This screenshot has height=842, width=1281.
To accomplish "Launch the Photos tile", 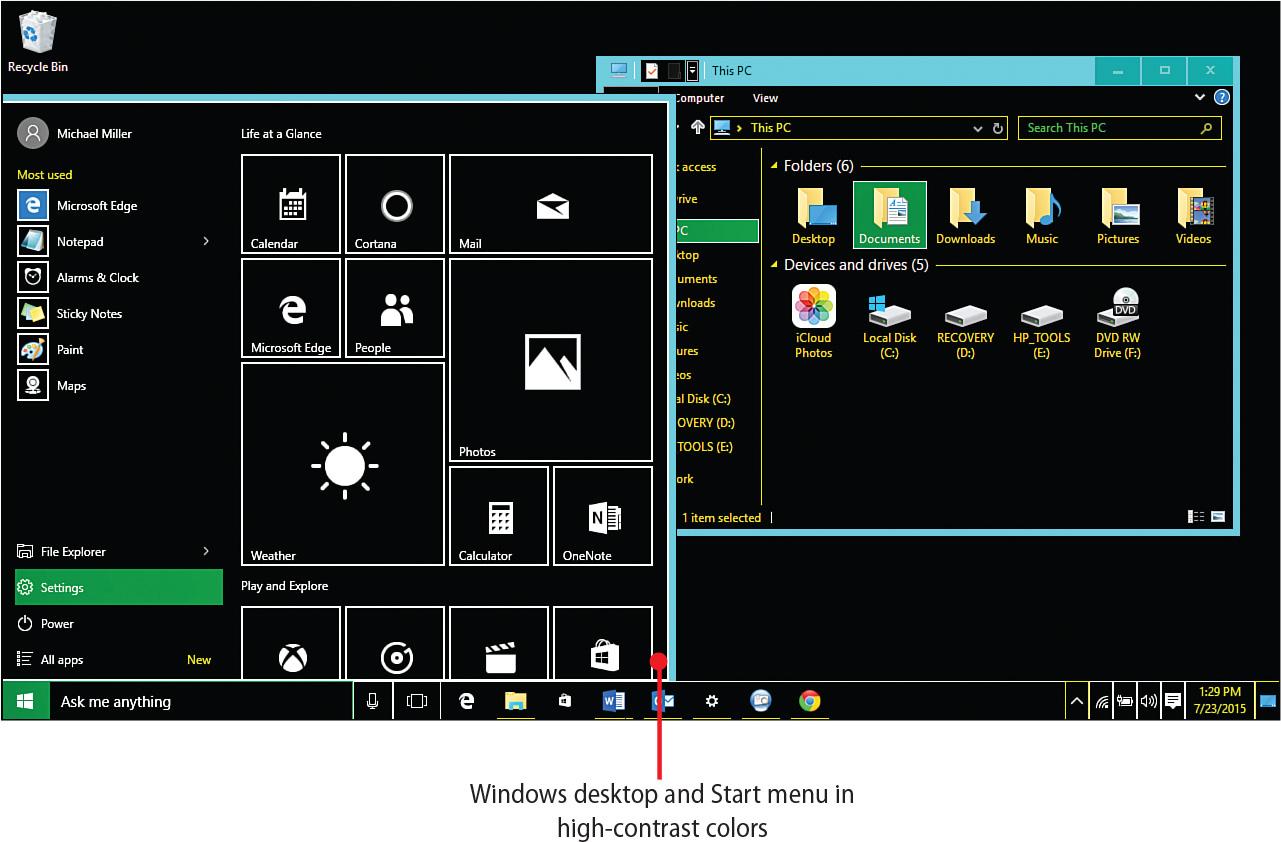I will pyautogui.click(x=550, y=362).
